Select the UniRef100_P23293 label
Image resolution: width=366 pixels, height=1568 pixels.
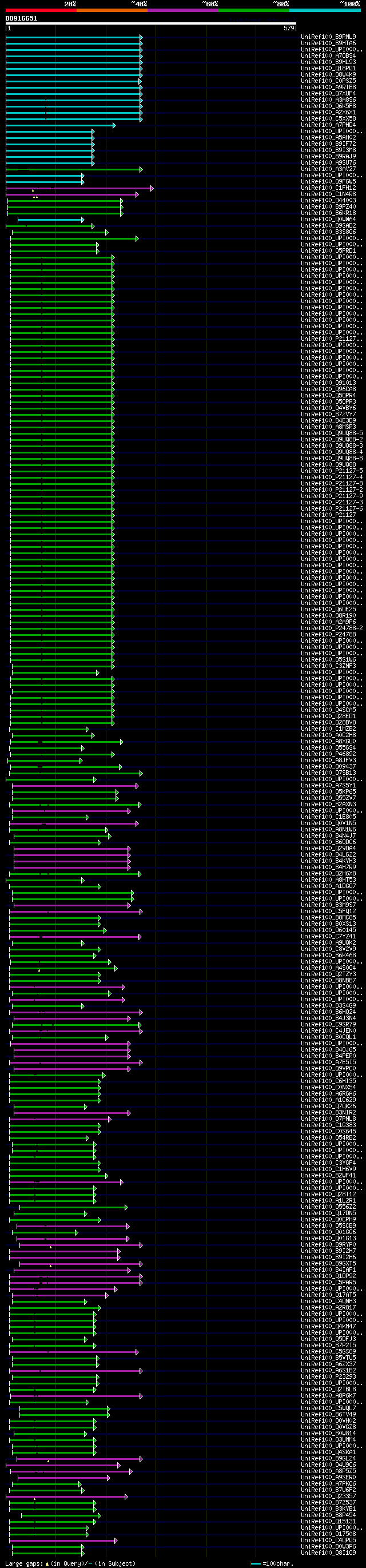(328, 1377)
